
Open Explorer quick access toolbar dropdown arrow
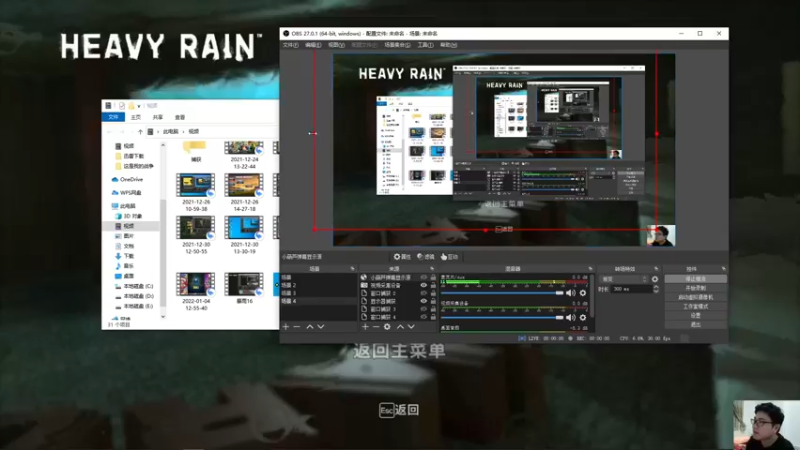point(139,106)
